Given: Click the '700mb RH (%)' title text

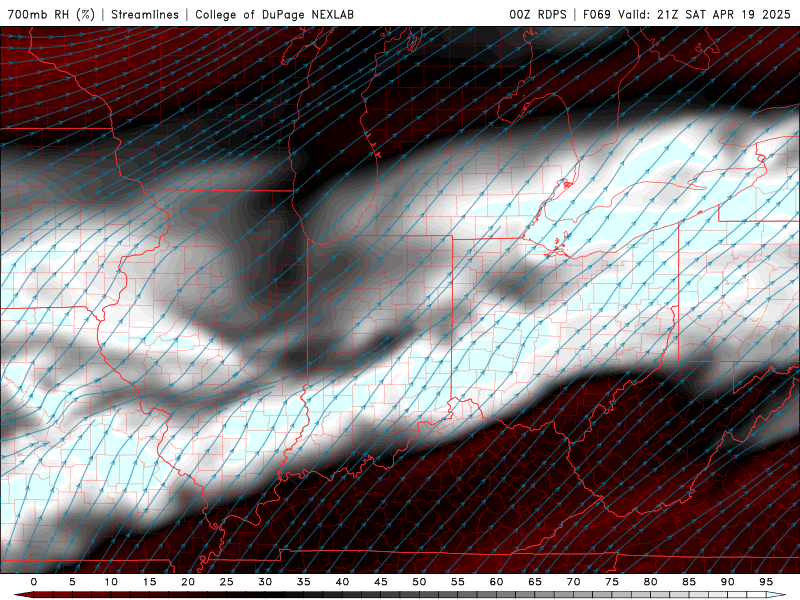Looking at the screenshot, I should coord(52,14).
